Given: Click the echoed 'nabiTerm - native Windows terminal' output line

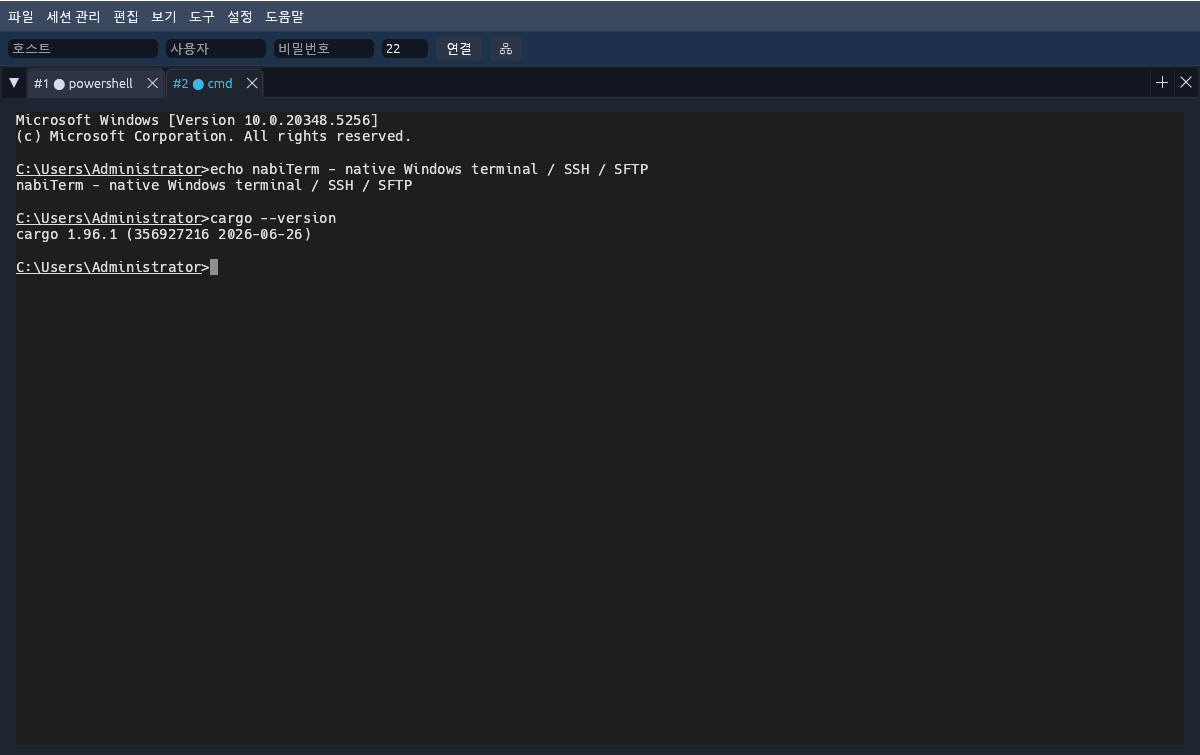Looking at the screenshot, I should click(214, 185).
